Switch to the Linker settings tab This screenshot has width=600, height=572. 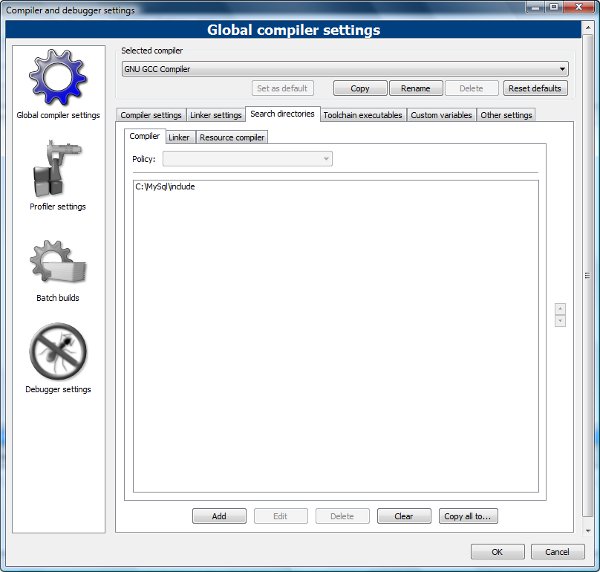point(215,115)
